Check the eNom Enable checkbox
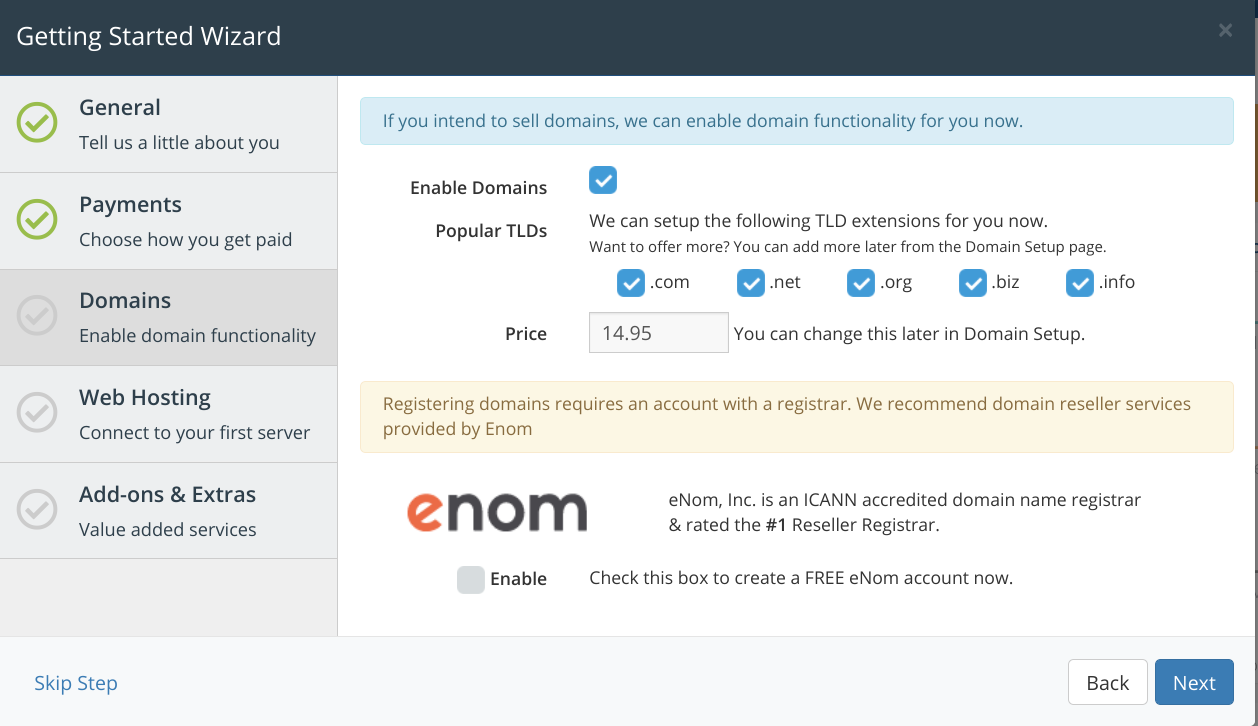The image size is (1258, 726). click(x=471, y=579)
